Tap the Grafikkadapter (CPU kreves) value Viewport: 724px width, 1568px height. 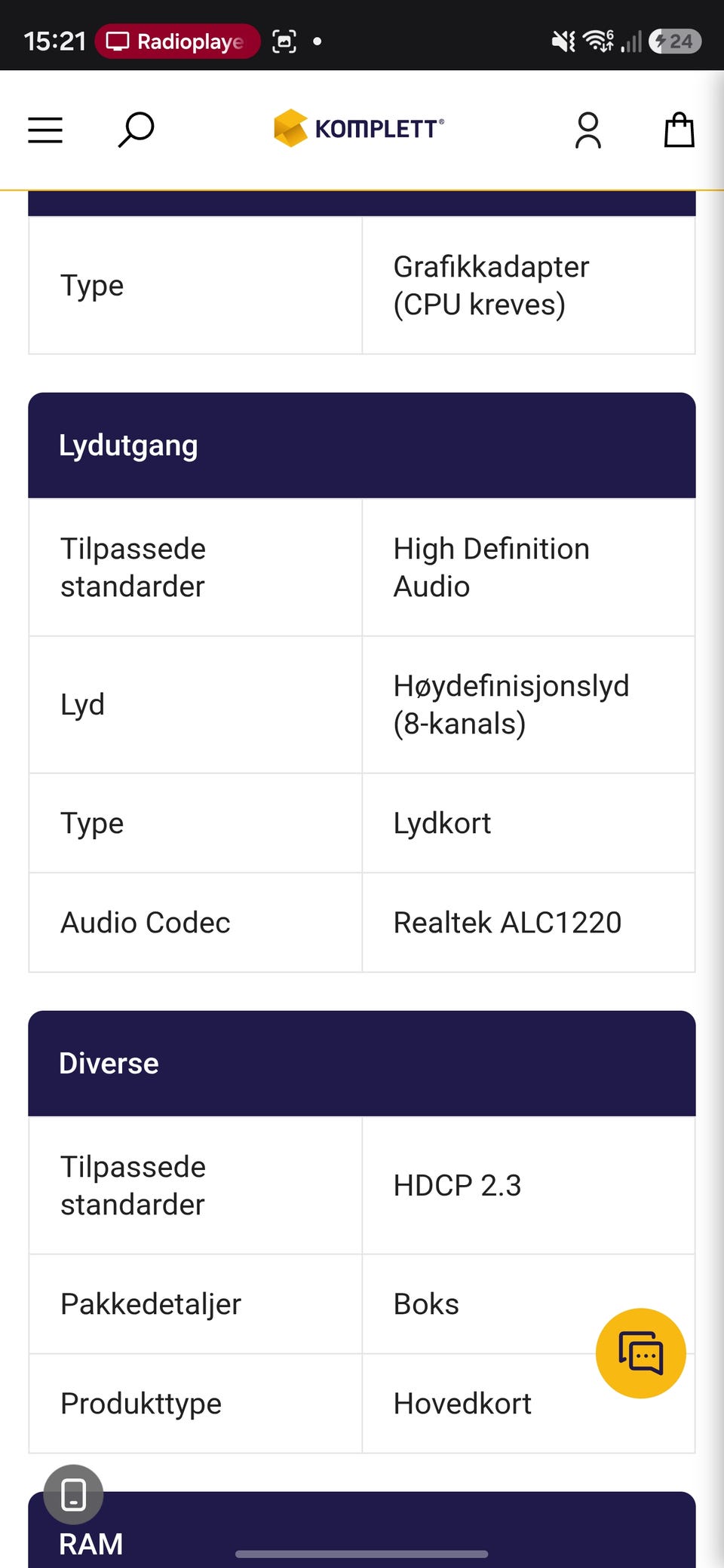491,286
